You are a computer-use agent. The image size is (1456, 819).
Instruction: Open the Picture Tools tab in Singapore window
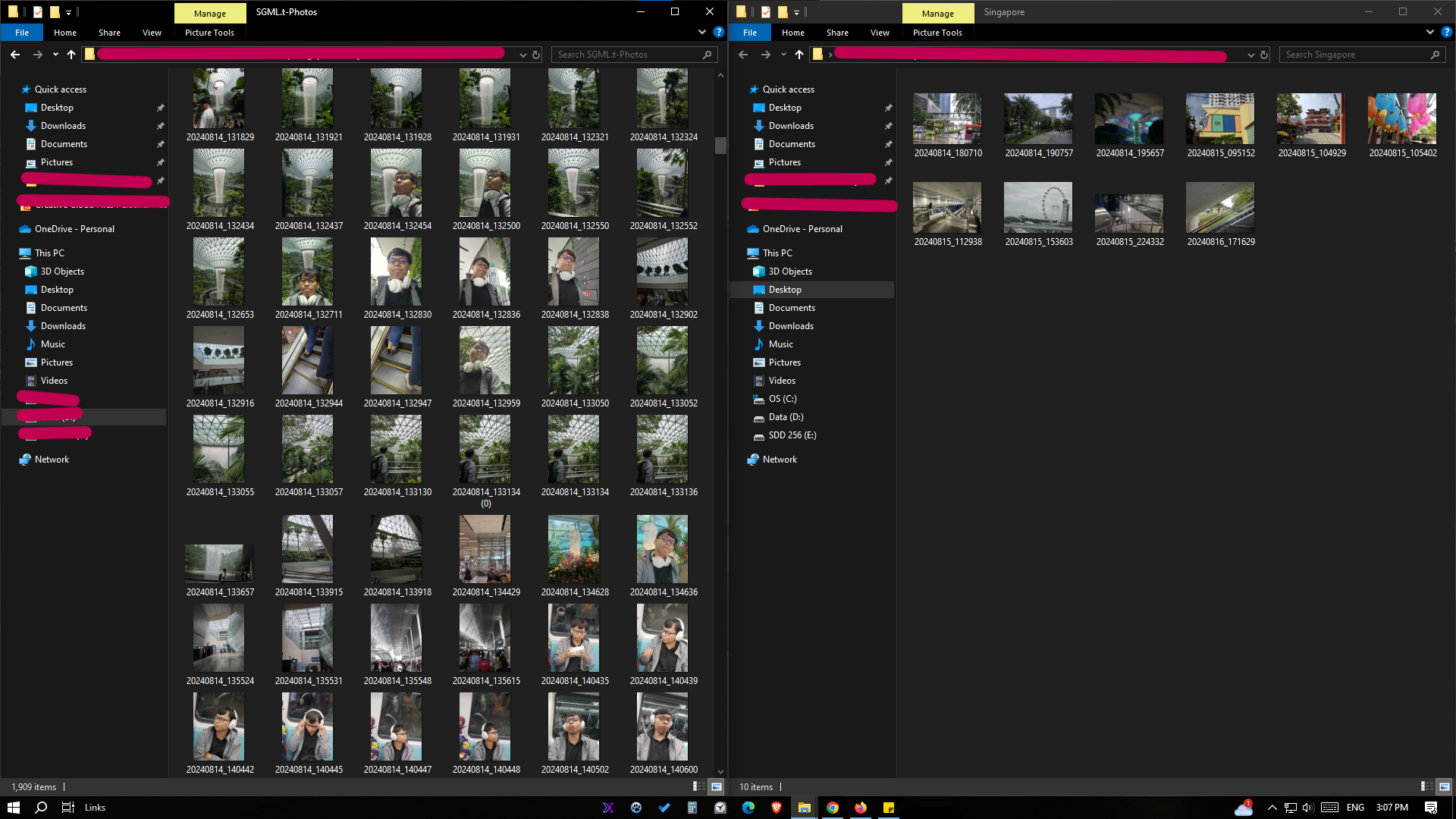point(937,33)
